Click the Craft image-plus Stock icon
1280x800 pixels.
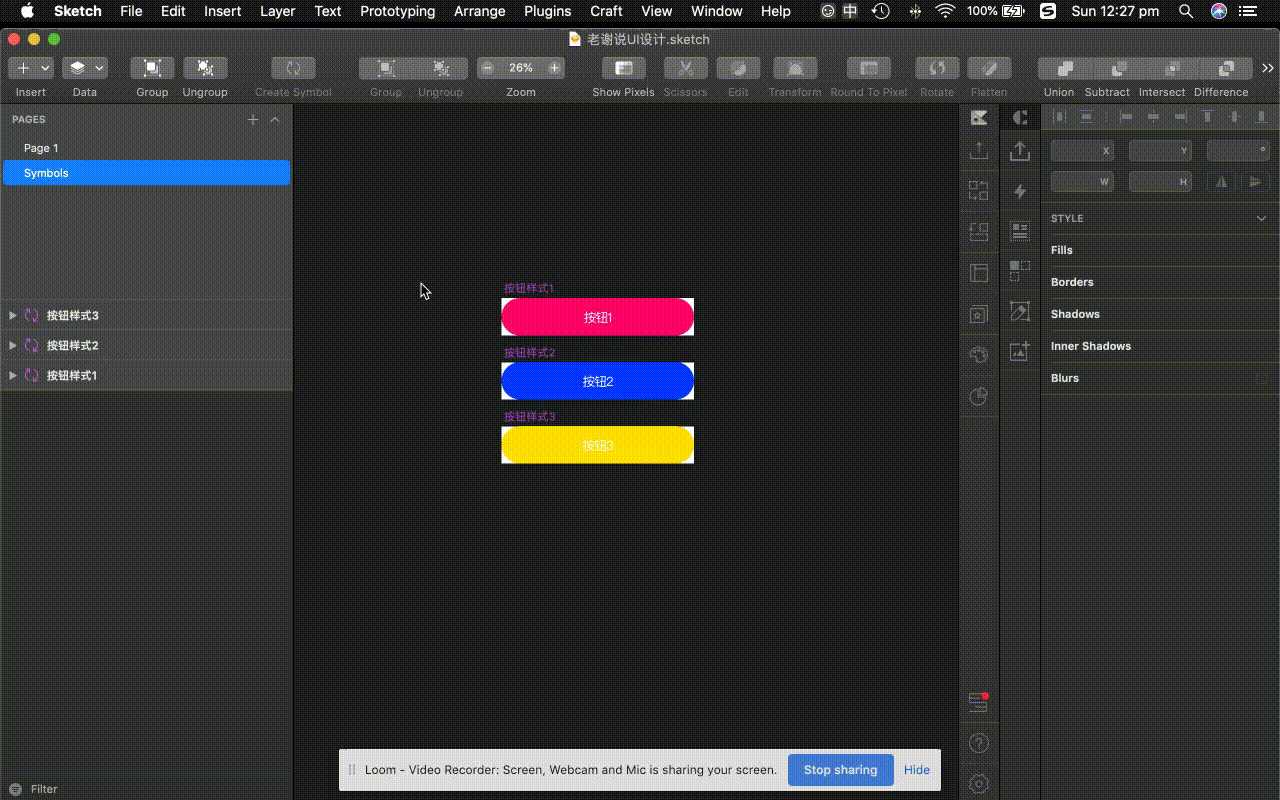pyautogui.click(x=1020, y=351)
